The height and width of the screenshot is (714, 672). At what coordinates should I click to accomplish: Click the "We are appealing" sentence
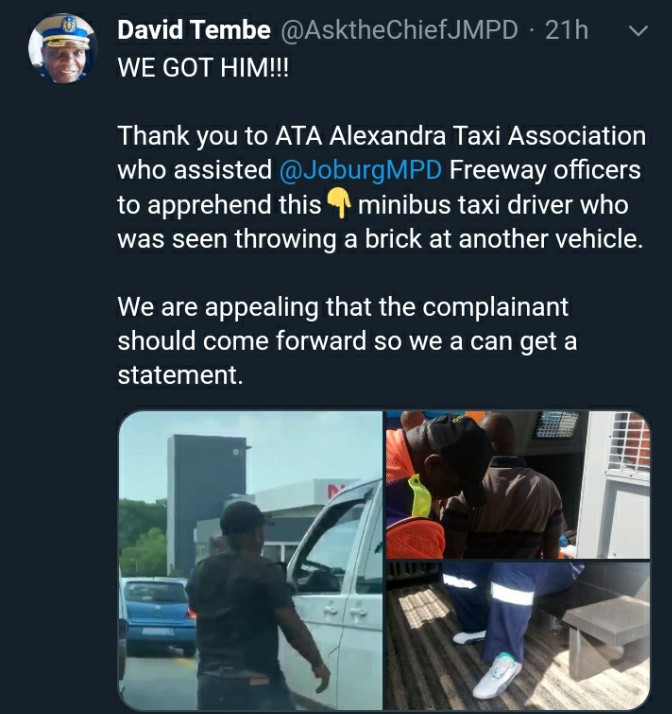click(343, 307)
